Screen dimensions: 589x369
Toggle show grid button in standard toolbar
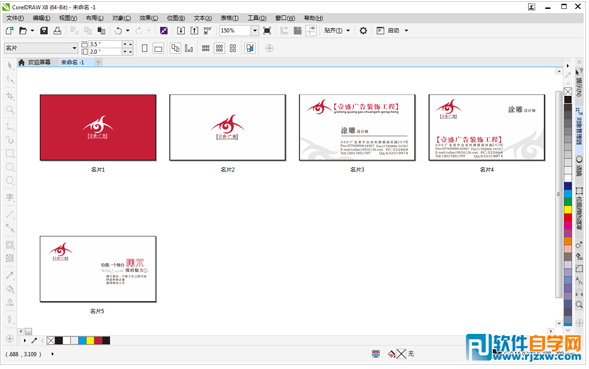(x=298, y=31)
